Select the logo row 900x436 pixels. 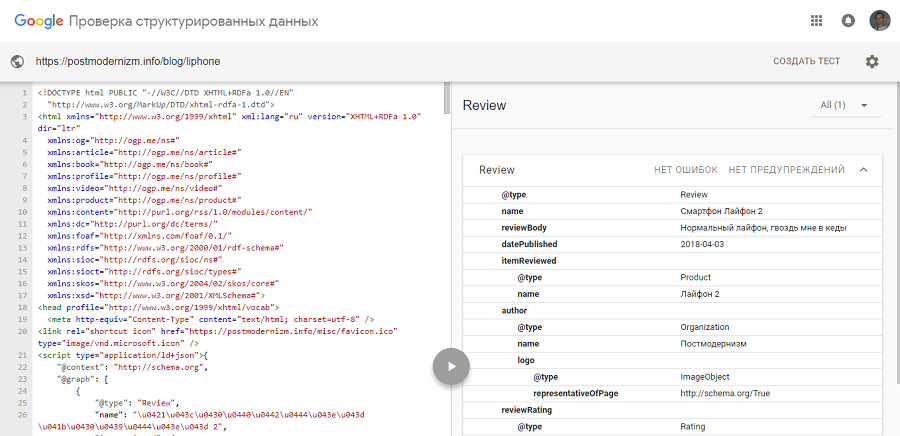click(673, 361)
